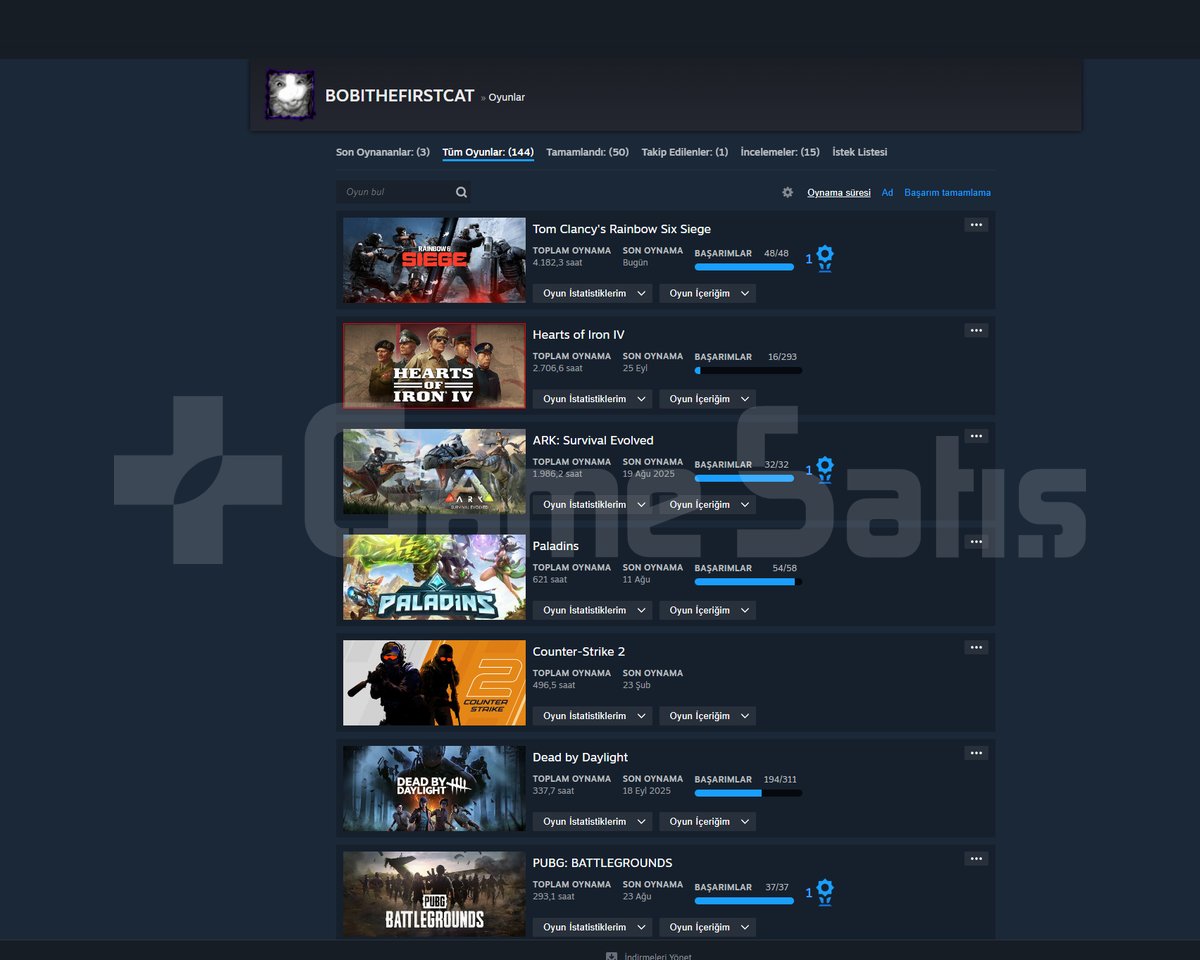Open Dead by Daylight title link
The width and height of the screenshot is (1200, 960).
pyautogui.click(x=580, y=757)
